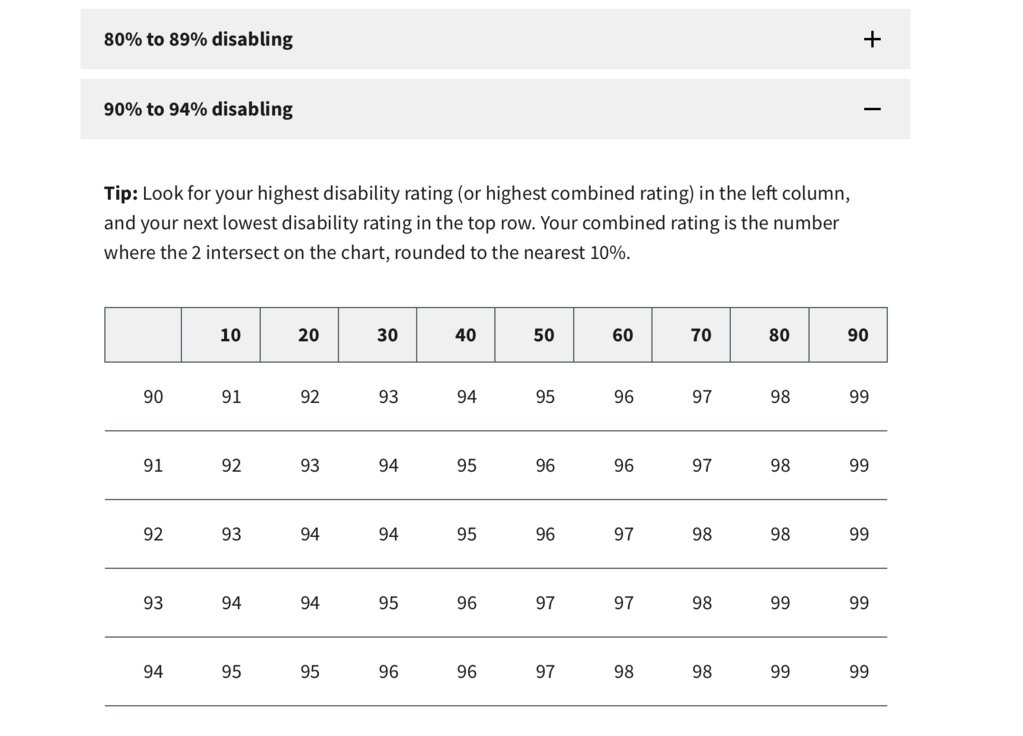
Task: Select the column header 50
Action: tap(534, 335)
